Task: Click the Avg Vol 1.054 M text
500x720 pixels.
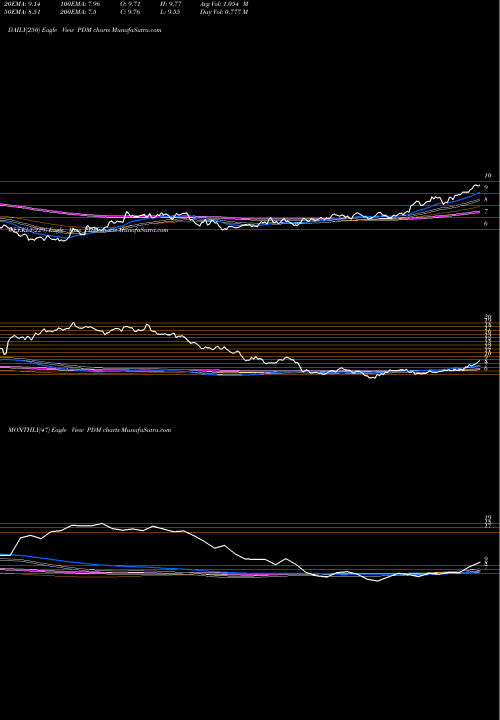Action: click(x=224, y=4)
